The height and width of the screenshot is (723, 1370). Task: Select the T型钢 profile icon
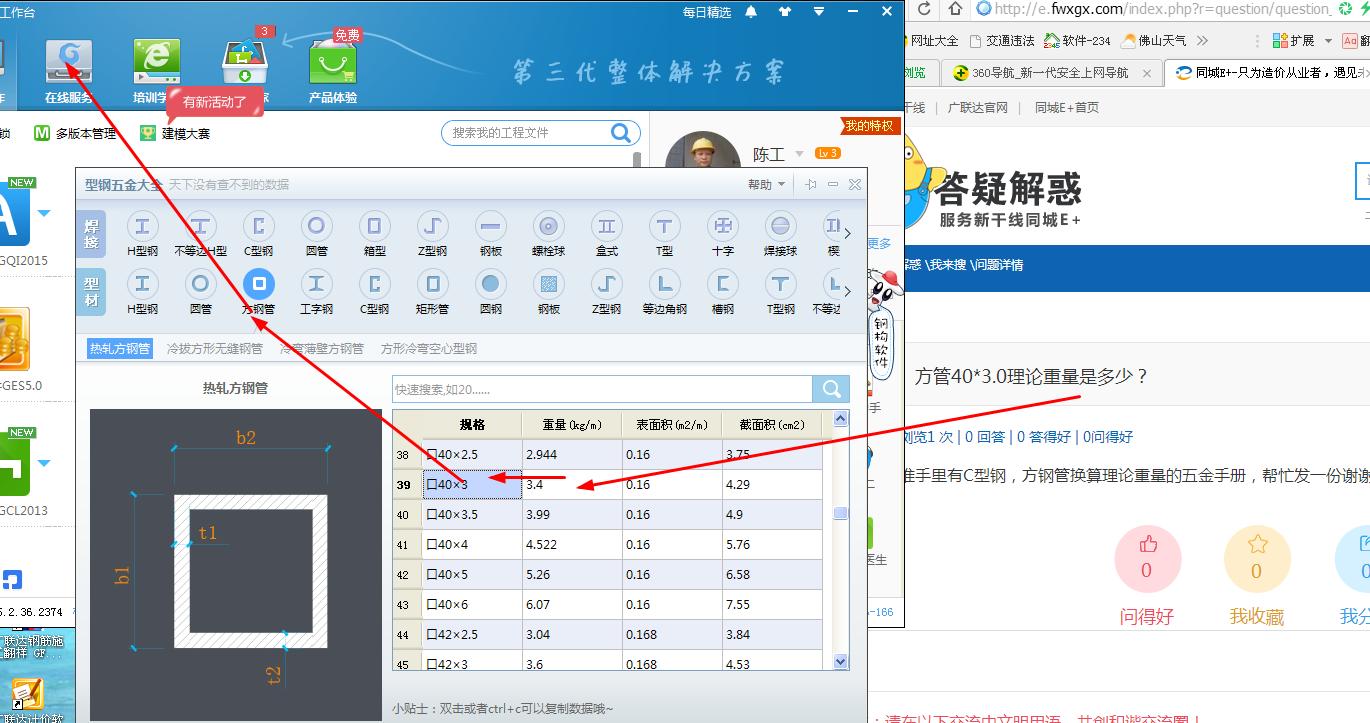[781, 284]
